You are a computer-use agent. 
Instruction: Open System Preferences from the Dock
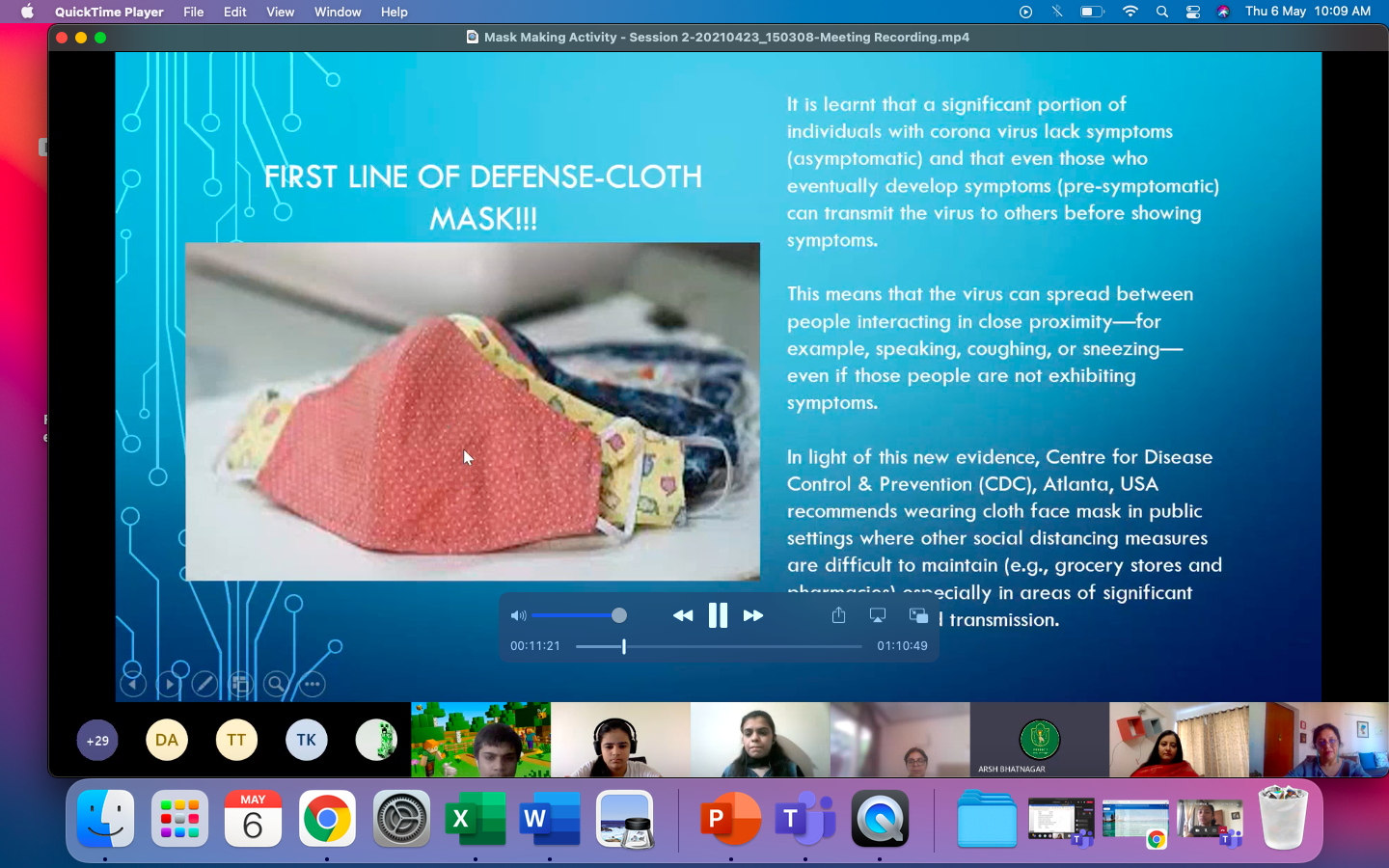coord(401,819)
